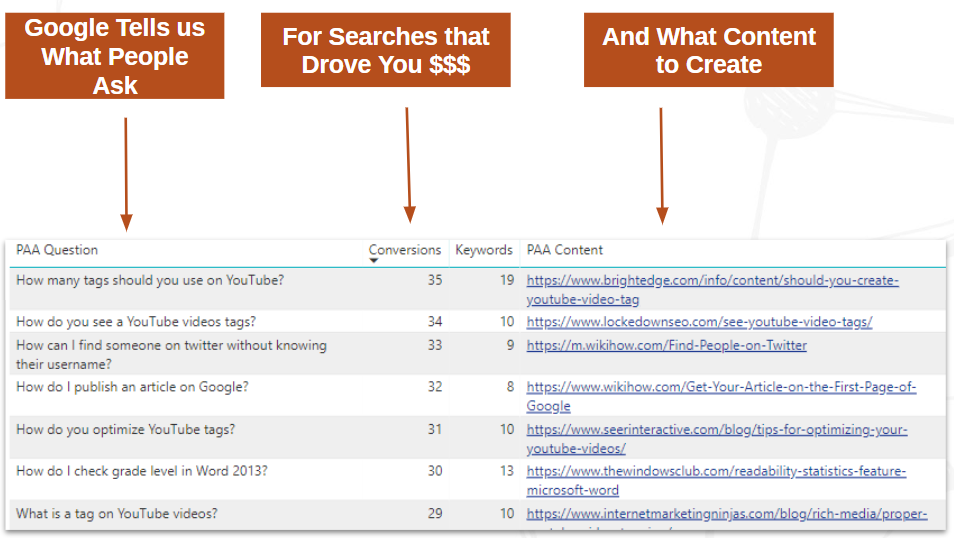Sort by the Conversions column header

click(x=404, y=250)
